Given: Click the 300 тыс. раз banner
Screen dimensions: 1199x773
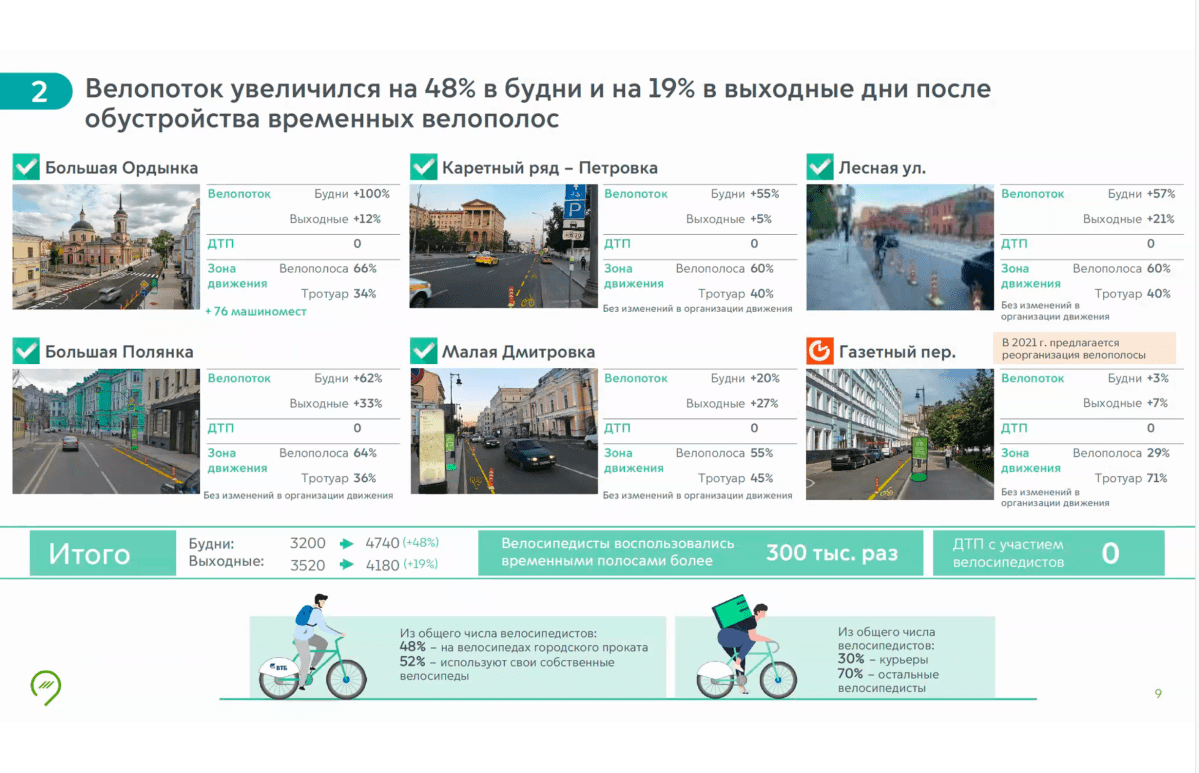Looking at the screenshot, I should (700, 553).
